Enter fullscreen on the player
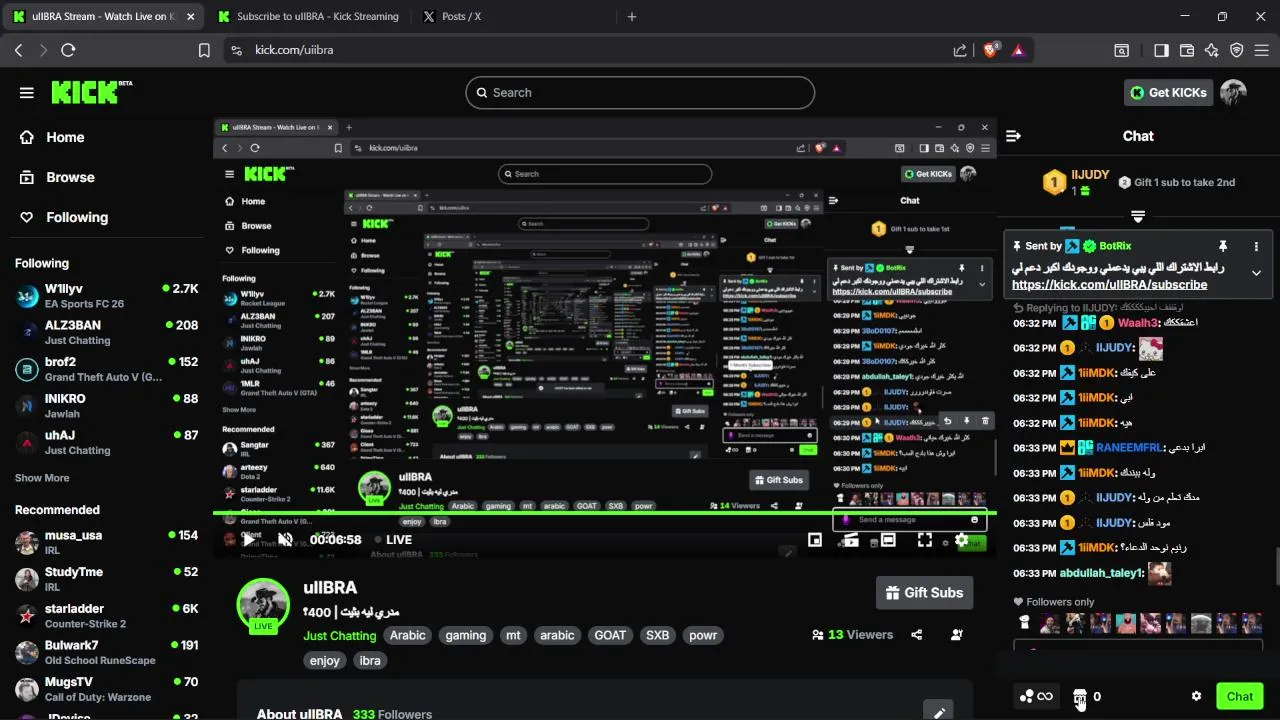 925,540
